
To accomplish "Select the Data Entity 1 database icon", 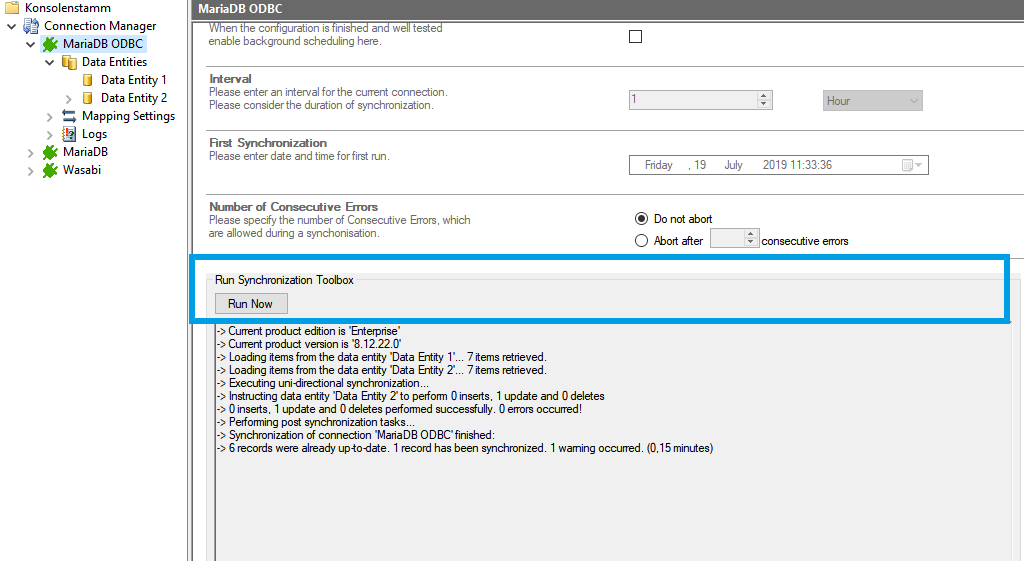I will [x=88, y=80].
